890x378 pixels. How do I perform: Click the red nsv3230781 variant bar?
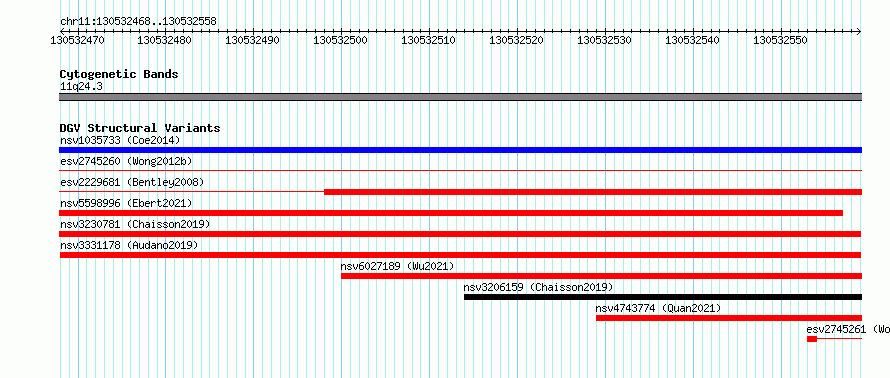coord(460,234)
